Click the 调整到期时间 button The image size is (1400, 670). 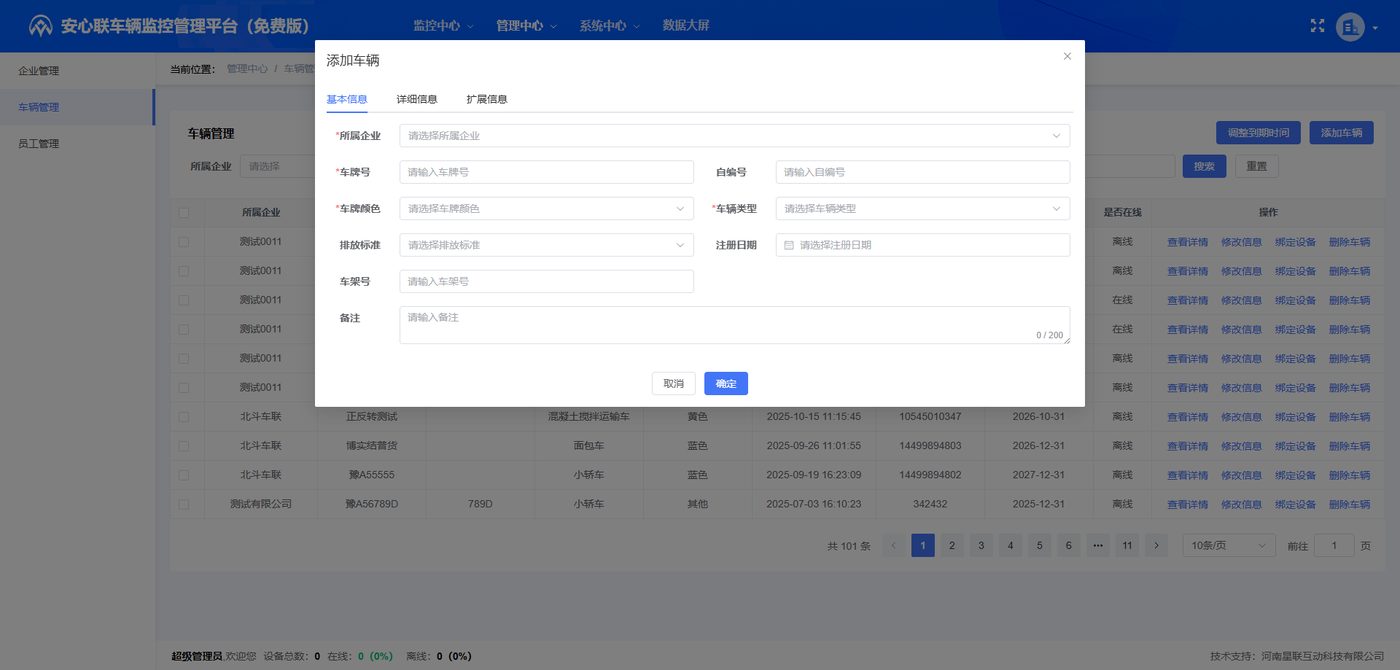tap(1259, 133)
